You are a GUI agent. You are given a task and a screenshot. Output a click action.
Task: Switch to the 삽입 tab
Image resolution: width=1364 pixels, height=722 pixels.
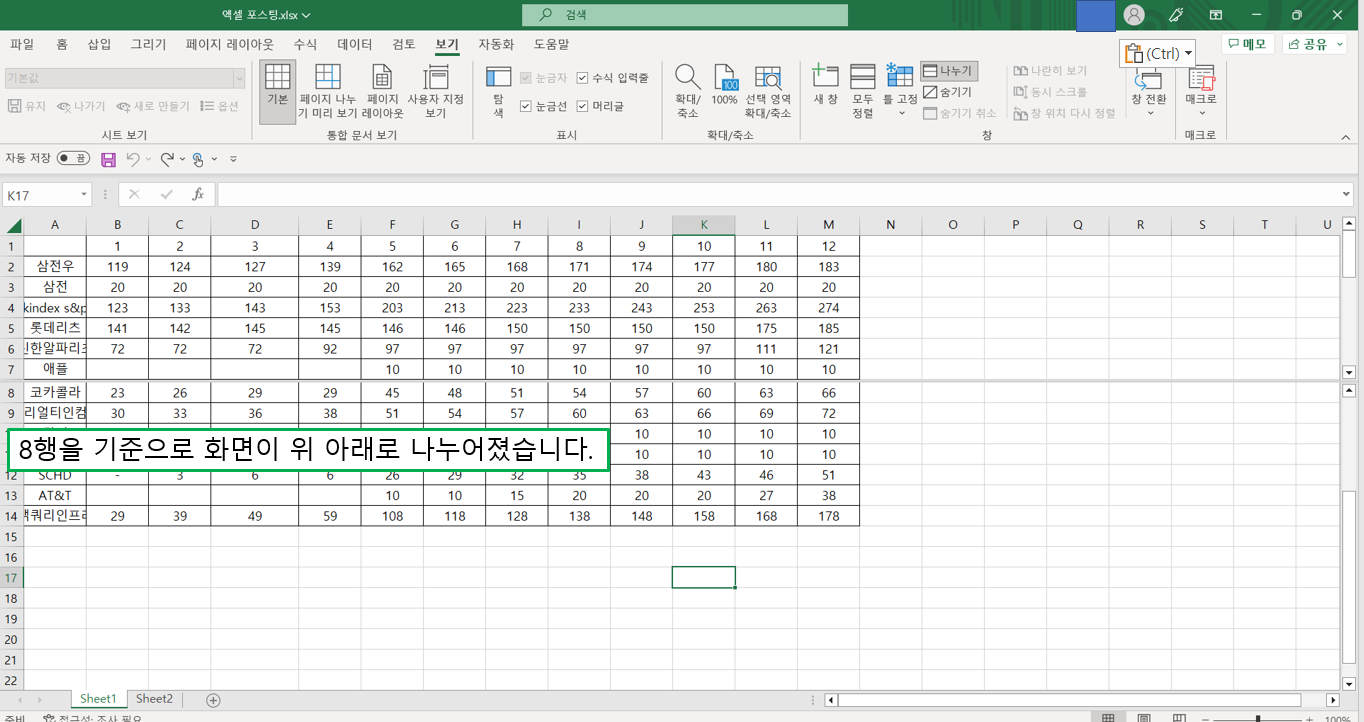click(99, 44)
